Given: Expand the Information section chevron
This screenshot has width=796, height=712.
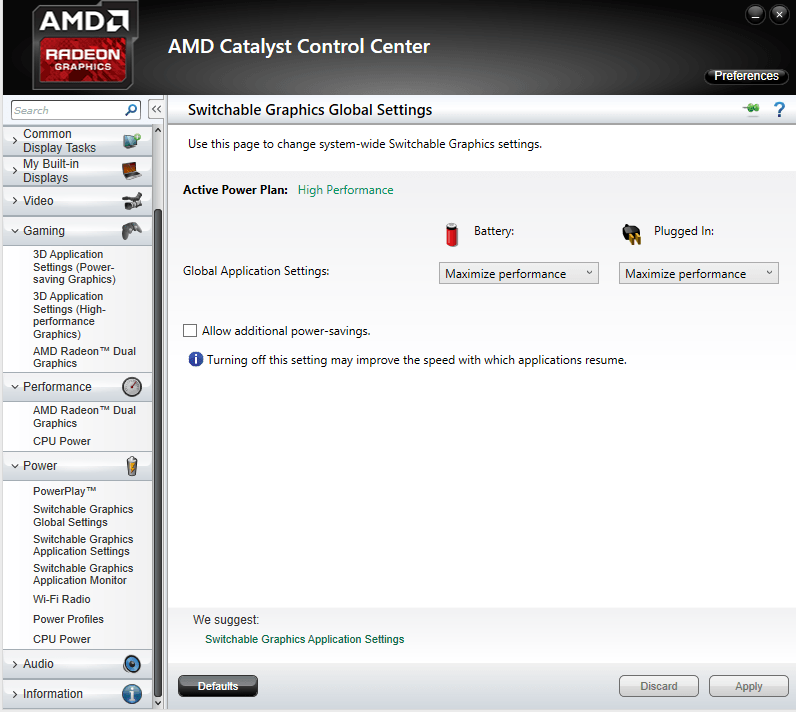Looking at the screenshot, I should tap(15, 694).
